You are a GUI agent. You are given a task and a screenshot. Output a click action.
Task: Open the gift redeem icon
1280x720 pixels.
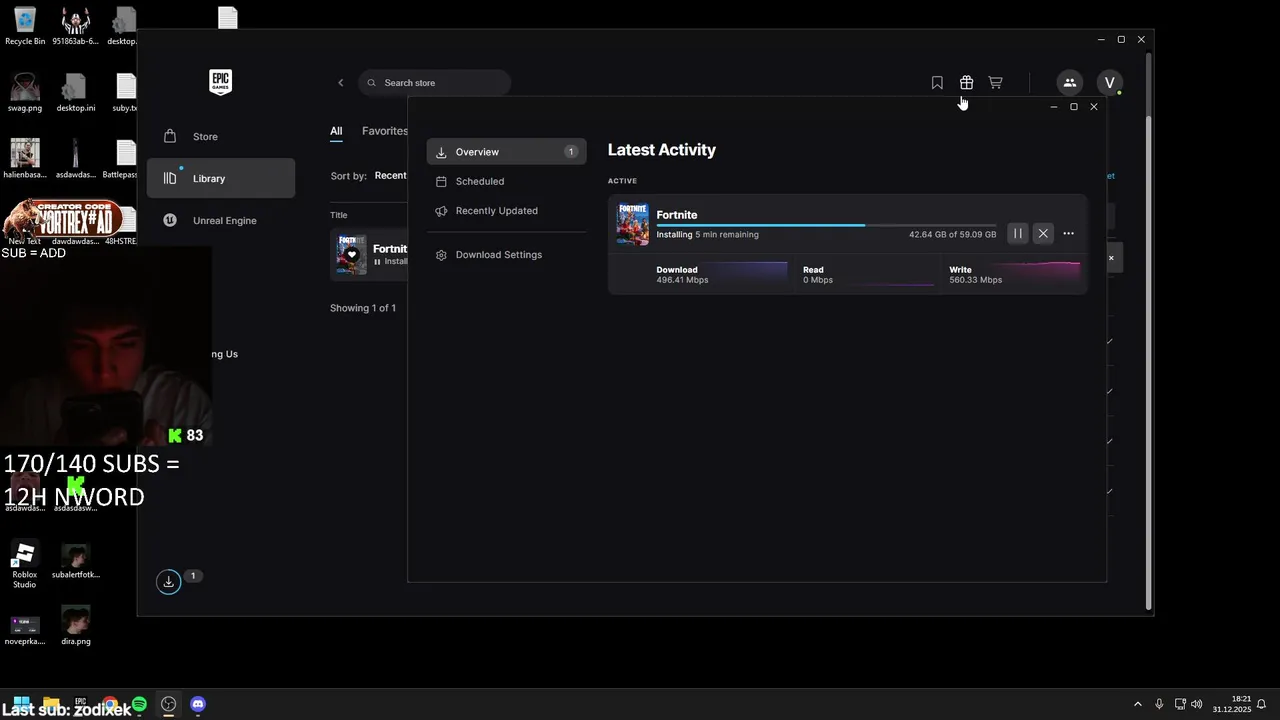966,83
